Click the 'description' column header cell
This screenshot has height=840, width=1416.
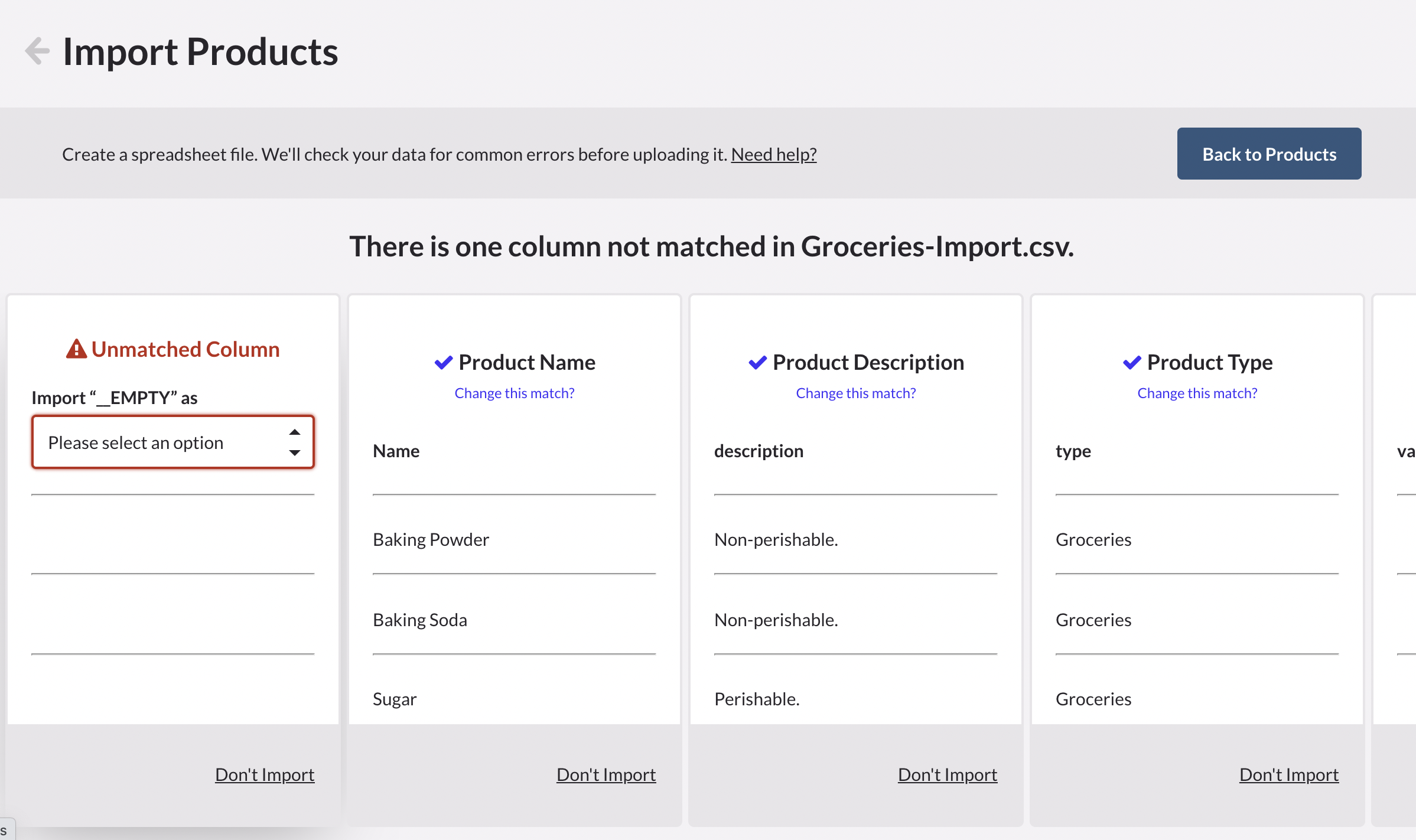pos(759,451)
